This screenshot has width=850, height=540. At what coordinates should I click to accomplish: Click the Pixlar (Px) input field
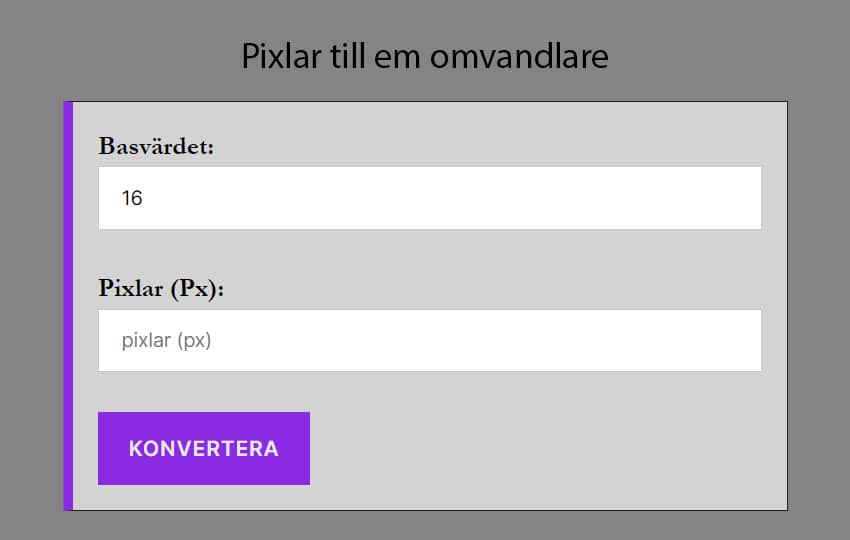pos(430,341)
